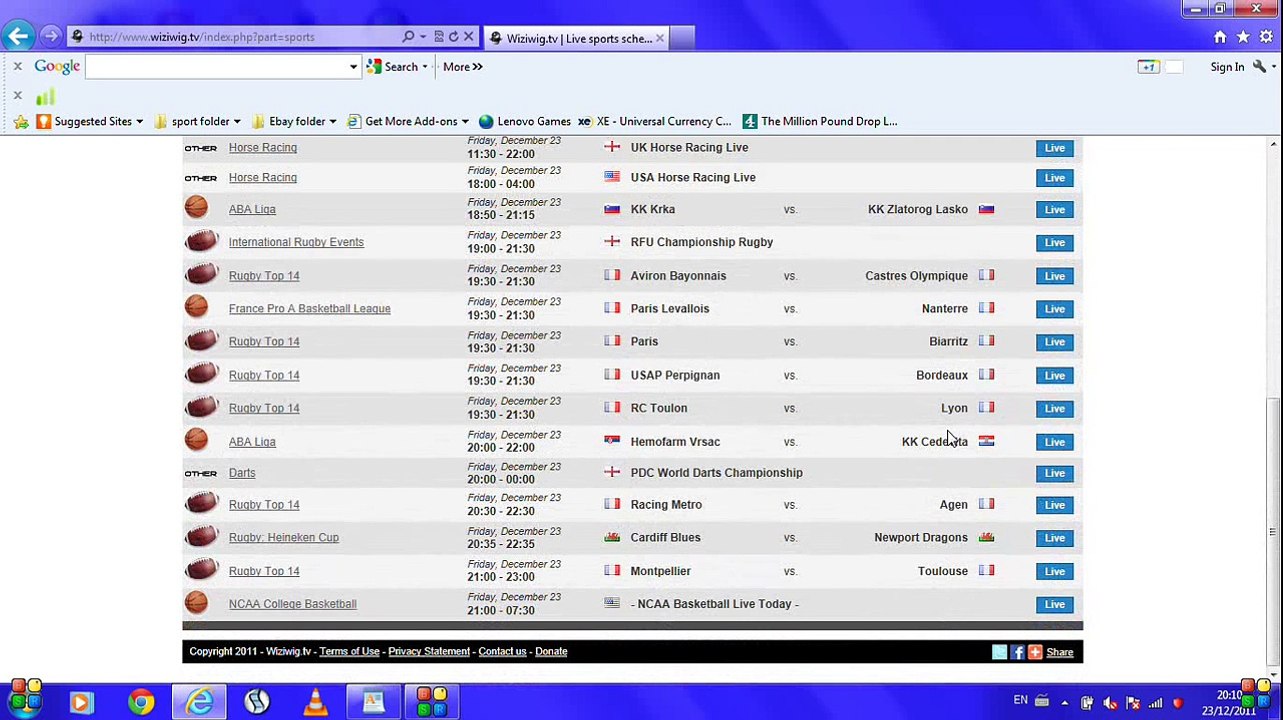Switch to Internet Explorer on taskbar

pos(199,702)
